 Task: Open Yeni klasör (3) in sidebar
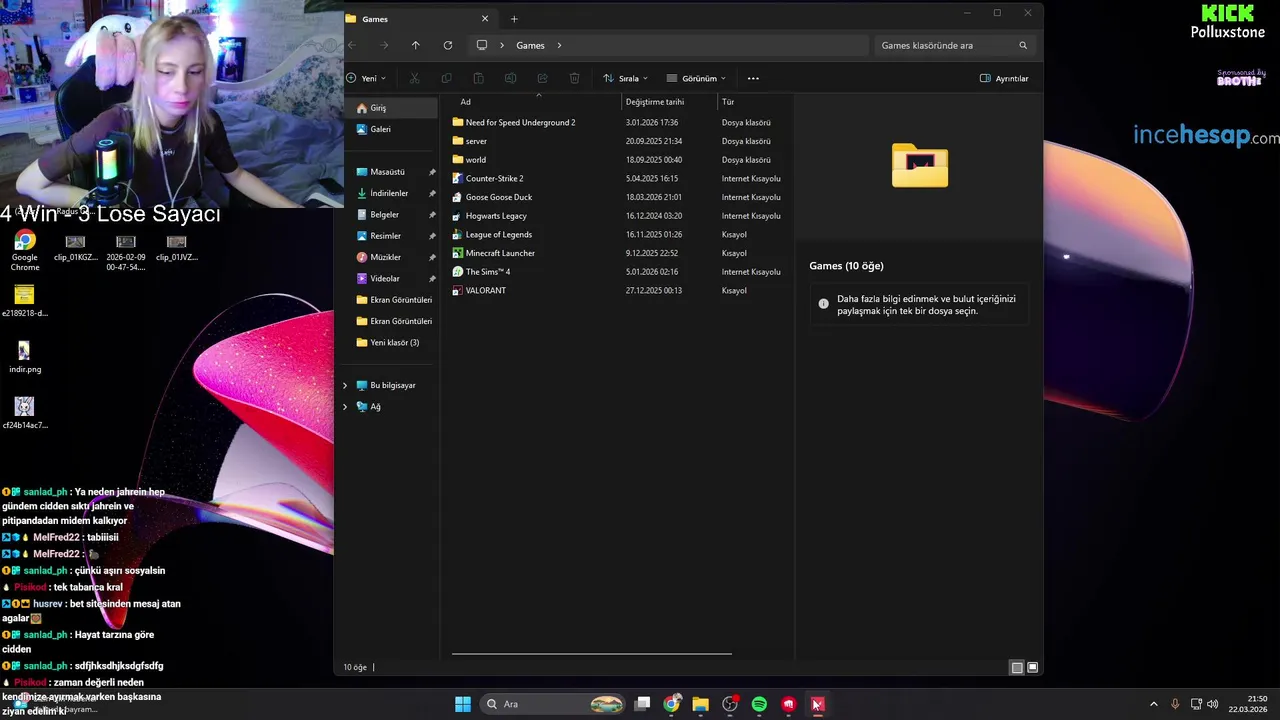point(391,342)
